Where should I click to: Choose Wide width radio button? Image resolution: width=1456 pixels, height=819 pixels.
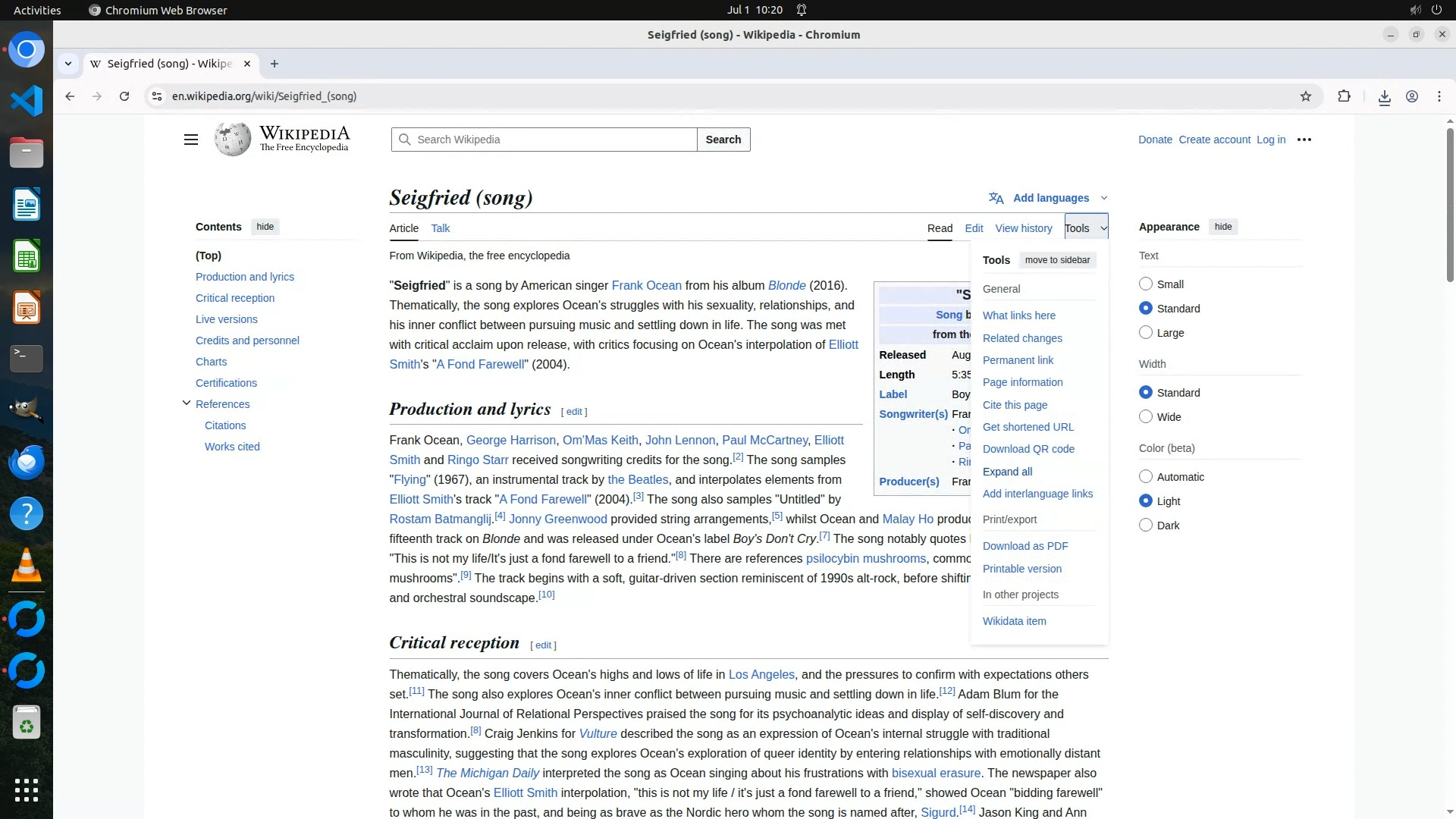[1145, 417]
